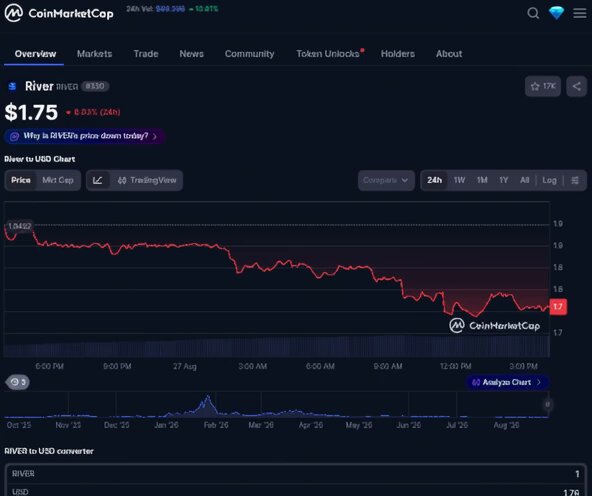Toggle the eye visibility counter below chart
592x496 pixels.
coord(17,382)
